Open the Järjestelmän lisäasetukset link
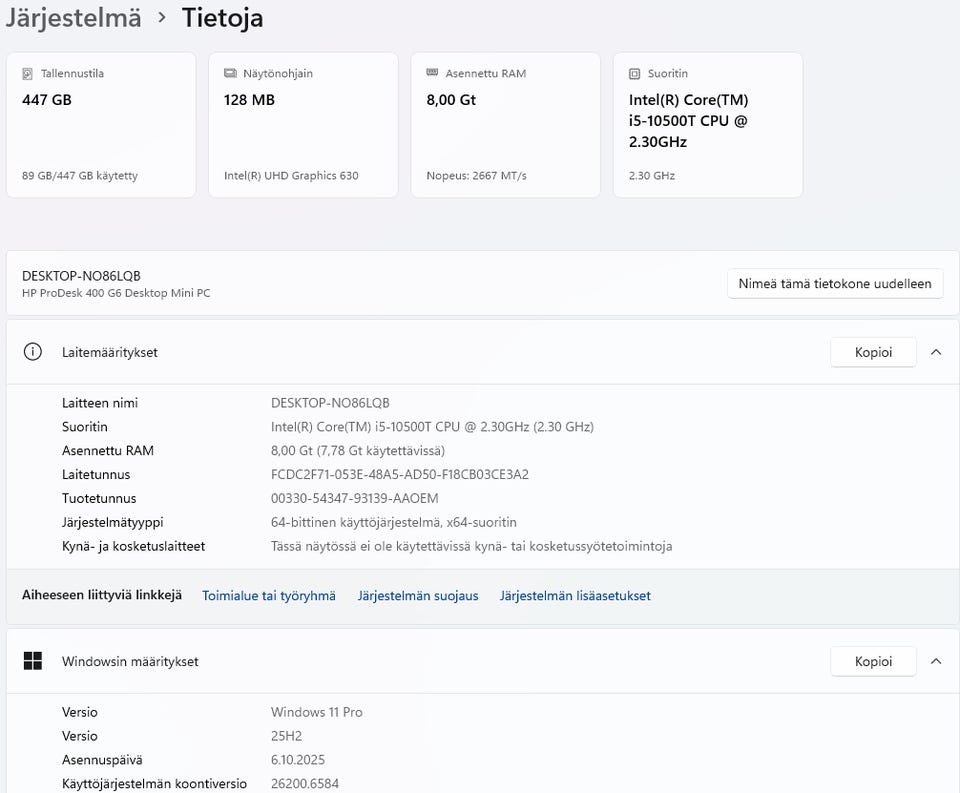Image resolution: width=960 pixels, height=793 pixels. [x=575, y=596]
